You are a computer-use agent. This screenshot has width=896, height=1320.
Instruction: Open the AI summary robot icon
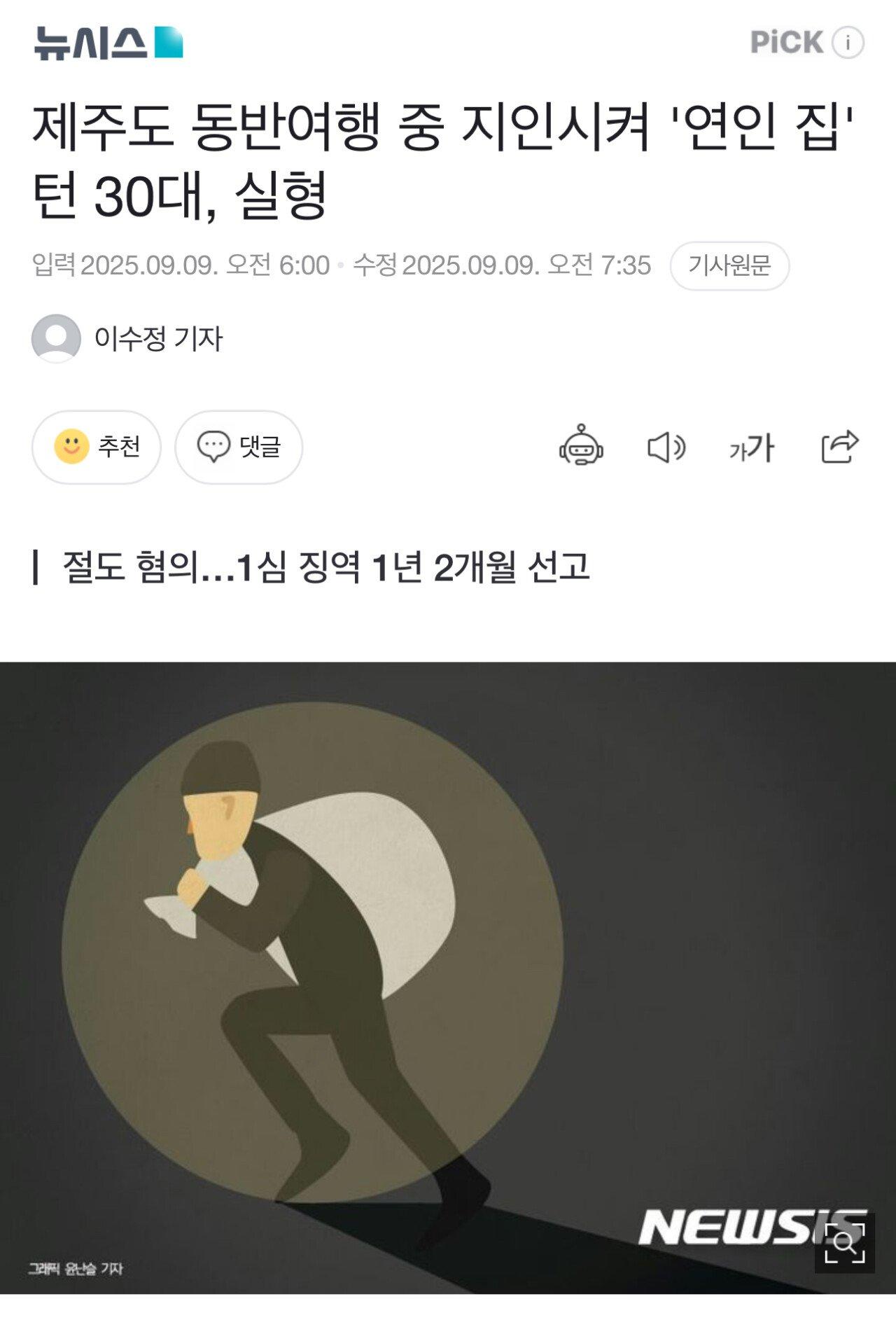[581, 446]
